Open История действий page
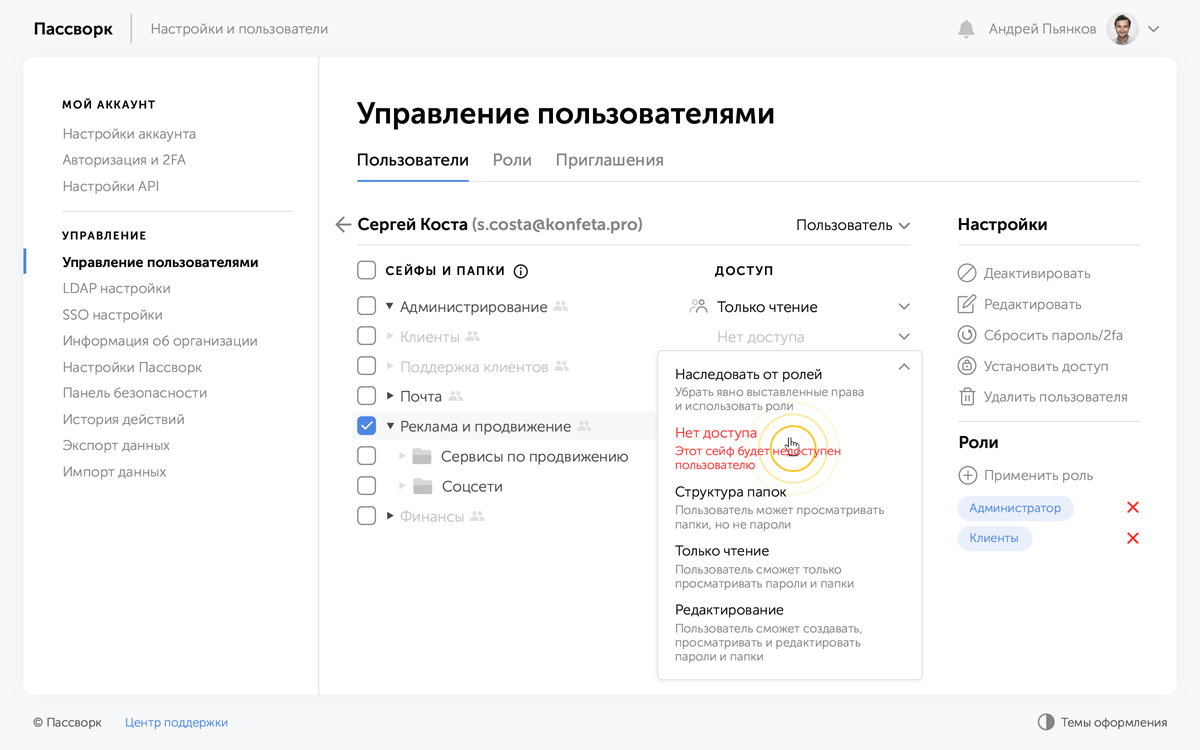1200x750 pixels. 123,419
